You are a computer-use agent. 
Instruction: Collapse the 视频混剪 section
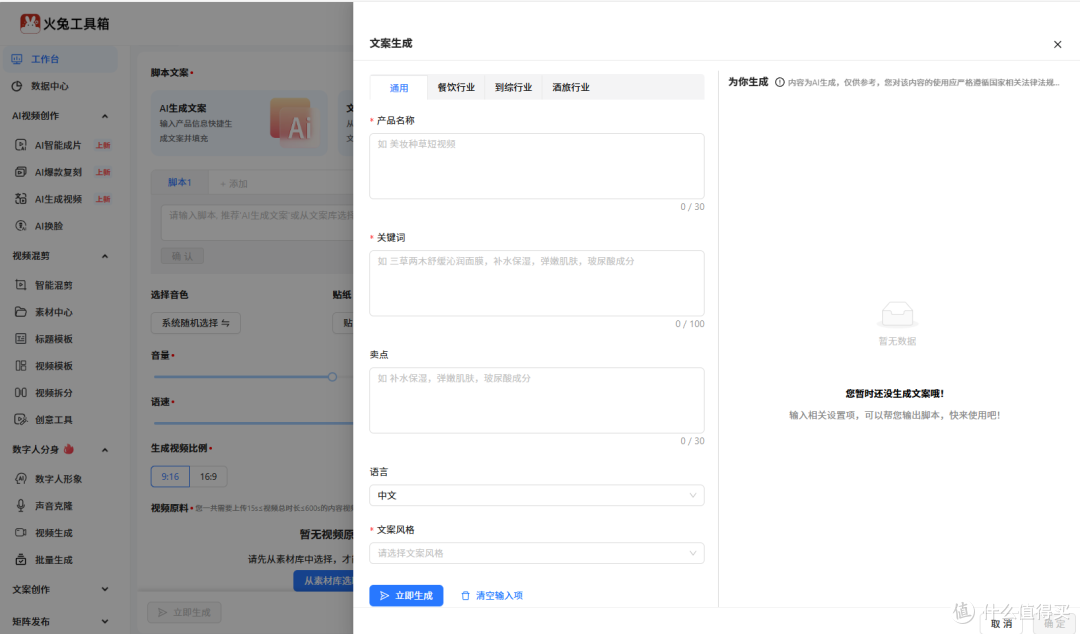point(105,256)
